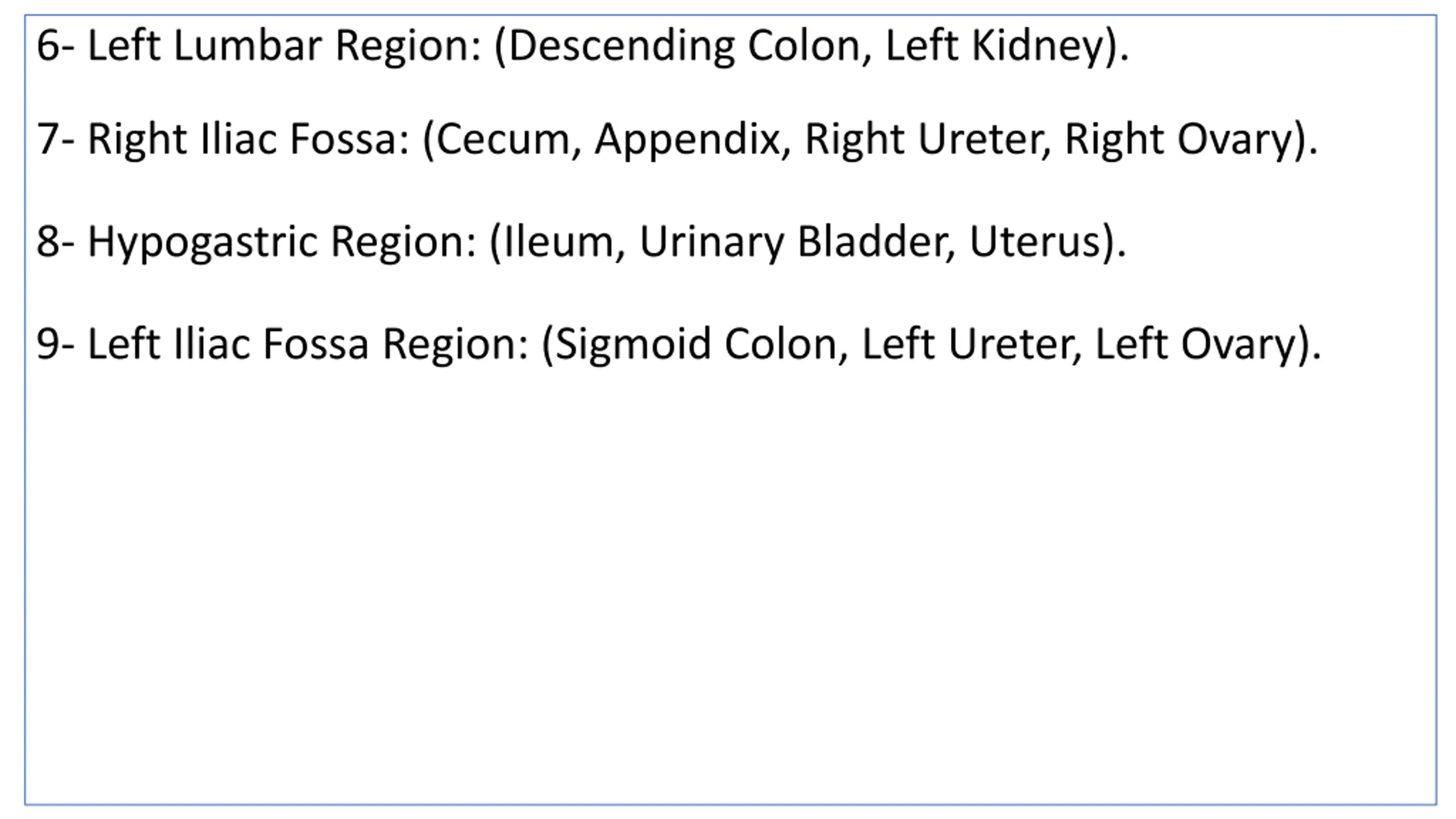The image size is (1456, 819).
Task: Click the list number '9-'
Action: point(55,344)
